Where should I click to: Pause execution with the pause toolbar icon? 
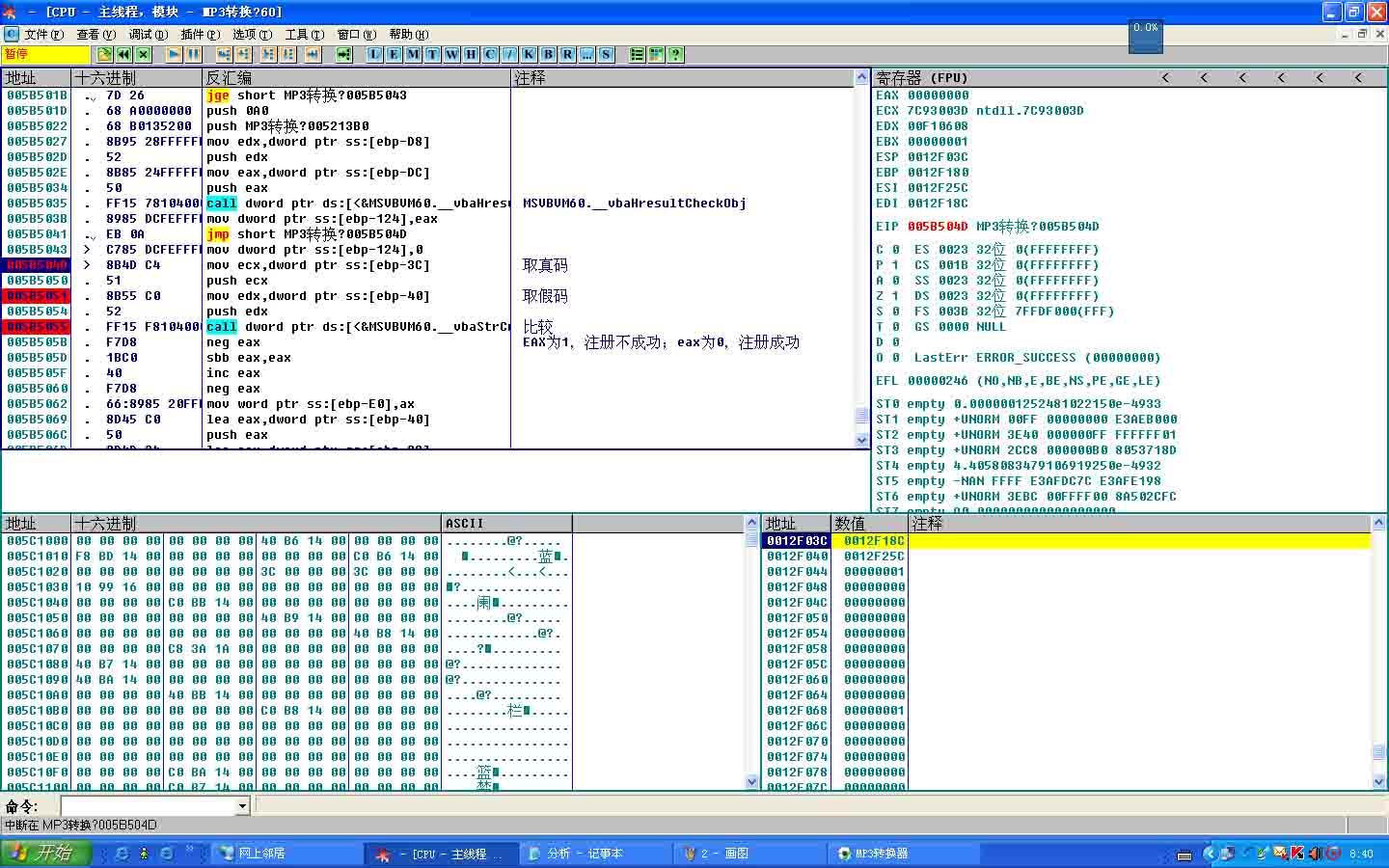coord(193,55)
